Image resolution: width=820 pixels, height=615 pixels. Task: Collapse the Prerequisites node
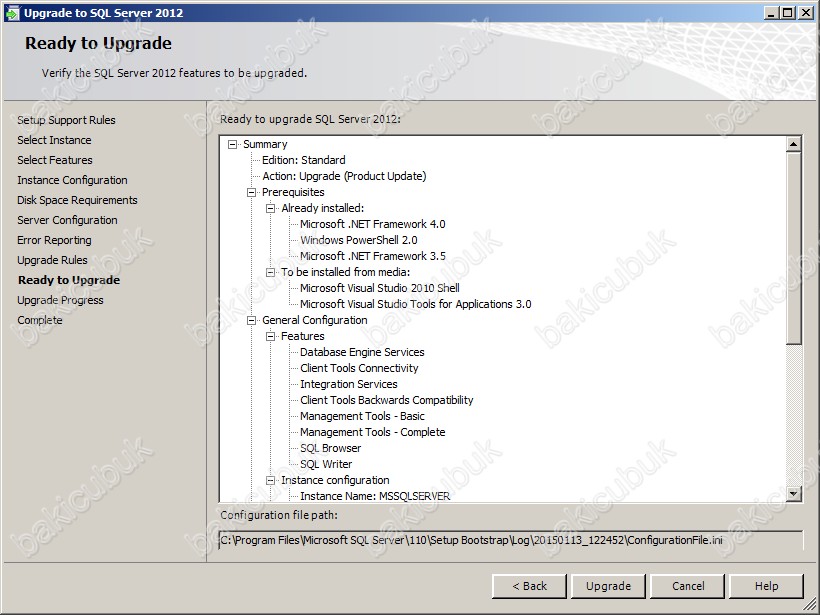pos(252,192)
